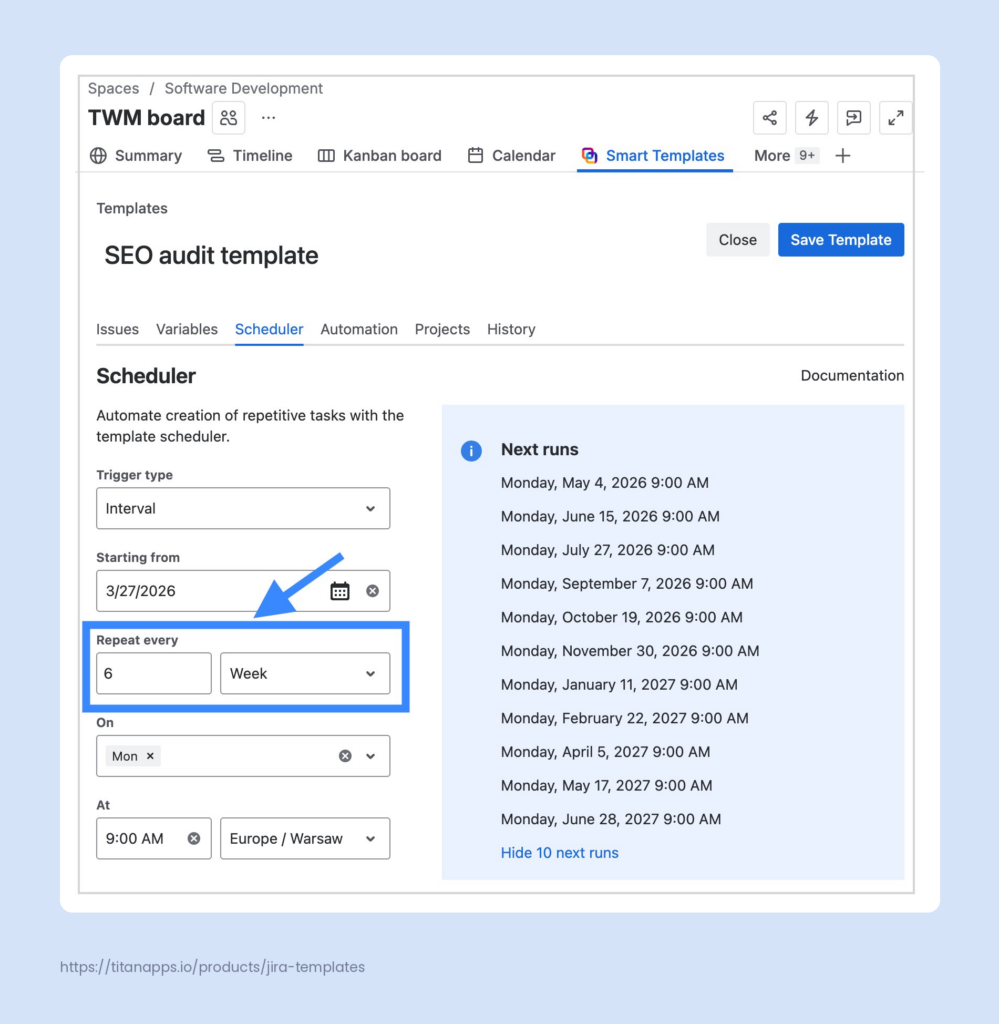The width and height of the screenshot is (999, 1024).
Task: Click the info icon beside Next runs
Action: pos(471,451)
